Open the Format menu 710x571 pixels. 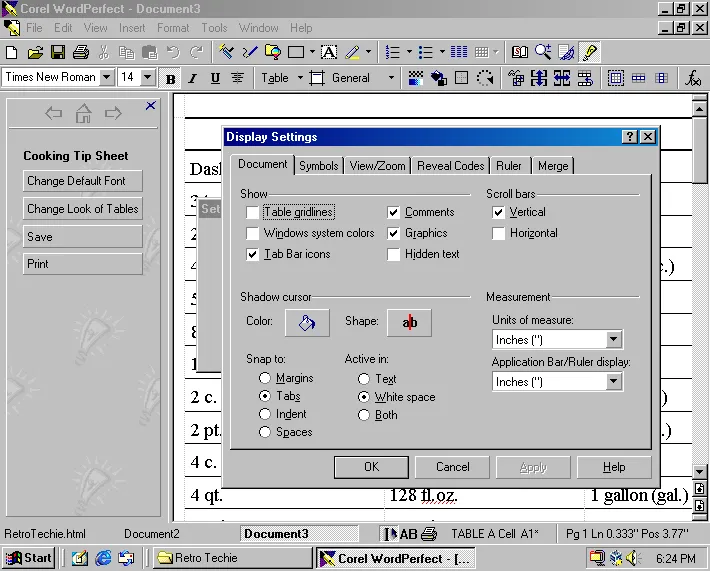(x=173, y=28)
